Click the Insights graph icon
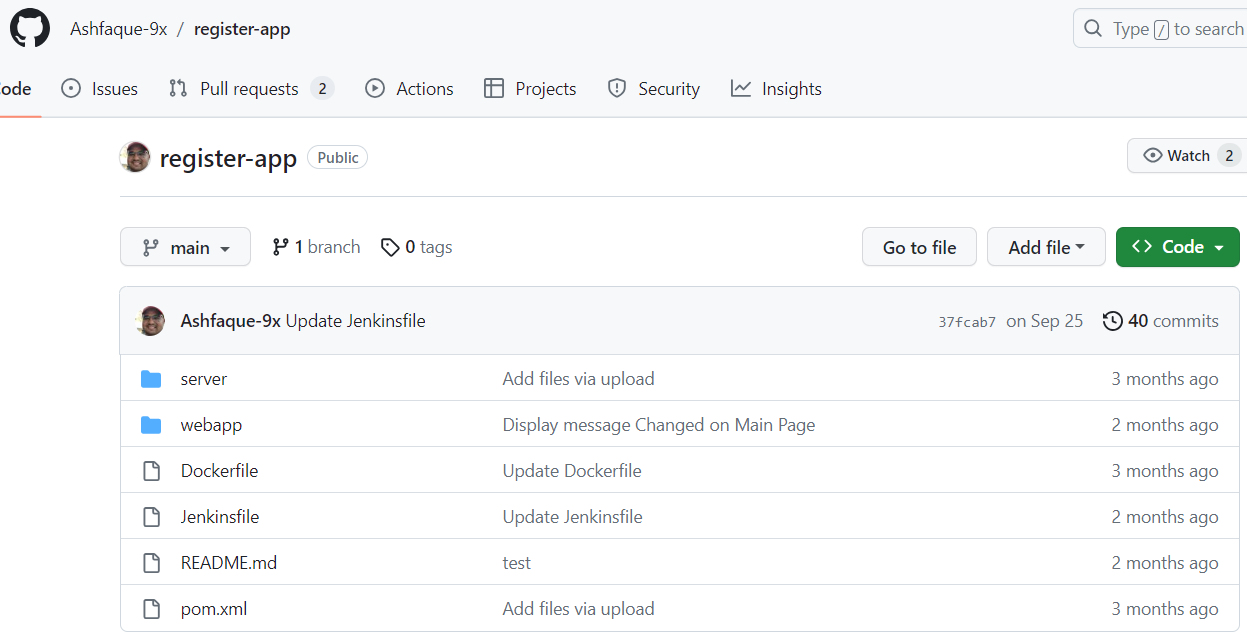1247x642 pixels. (x=741, y=88)
